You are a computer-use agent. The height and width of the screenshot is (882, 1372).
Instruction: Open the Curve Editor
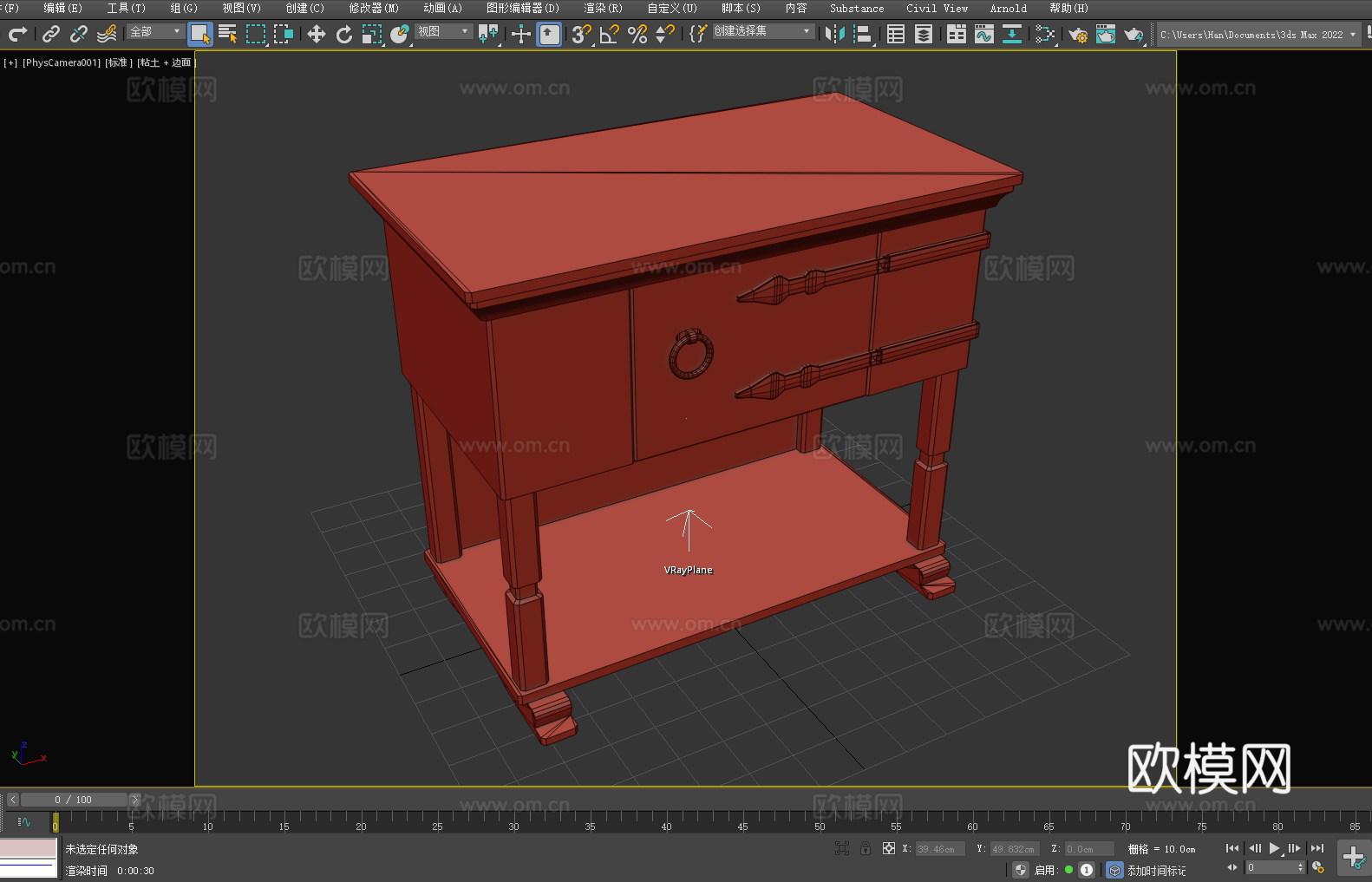tap(984, 34)
